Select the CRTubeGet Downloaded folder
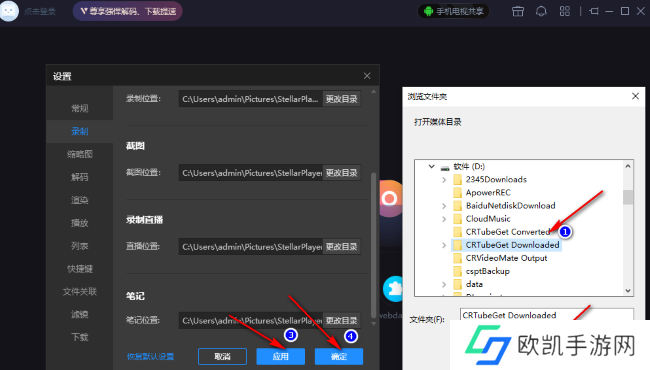Image resolution: width=650 pixels, height=370 pixels. tap(512, 245)
